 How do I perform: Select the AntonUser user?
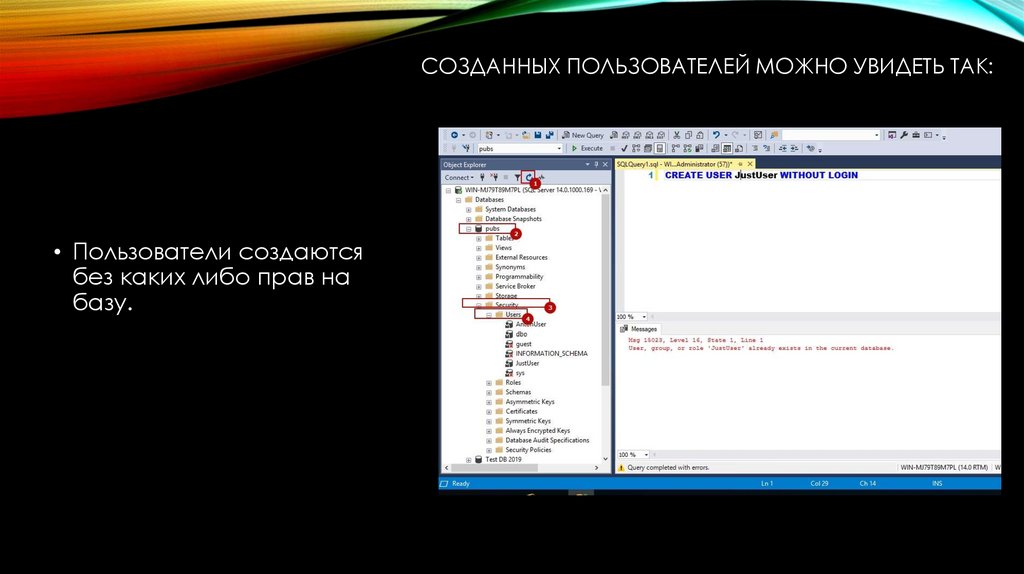coord(530,325)
